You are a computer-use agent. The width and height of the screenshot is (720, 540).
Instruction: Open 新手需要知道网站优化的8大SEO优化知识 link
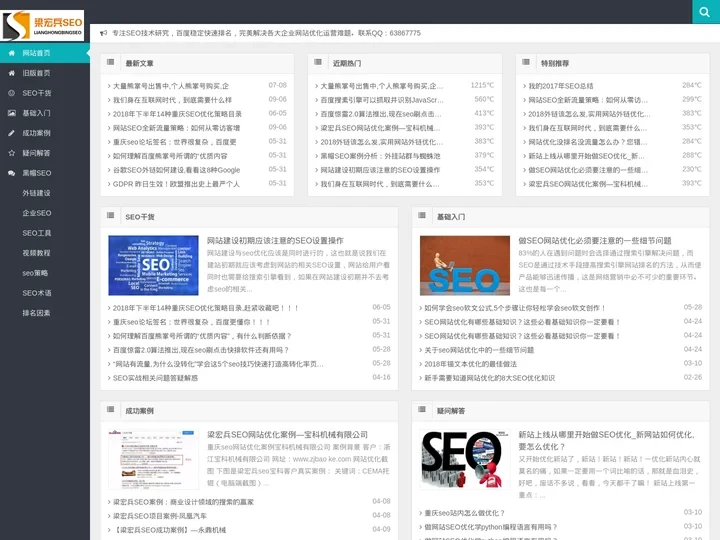tap(487, 378)
